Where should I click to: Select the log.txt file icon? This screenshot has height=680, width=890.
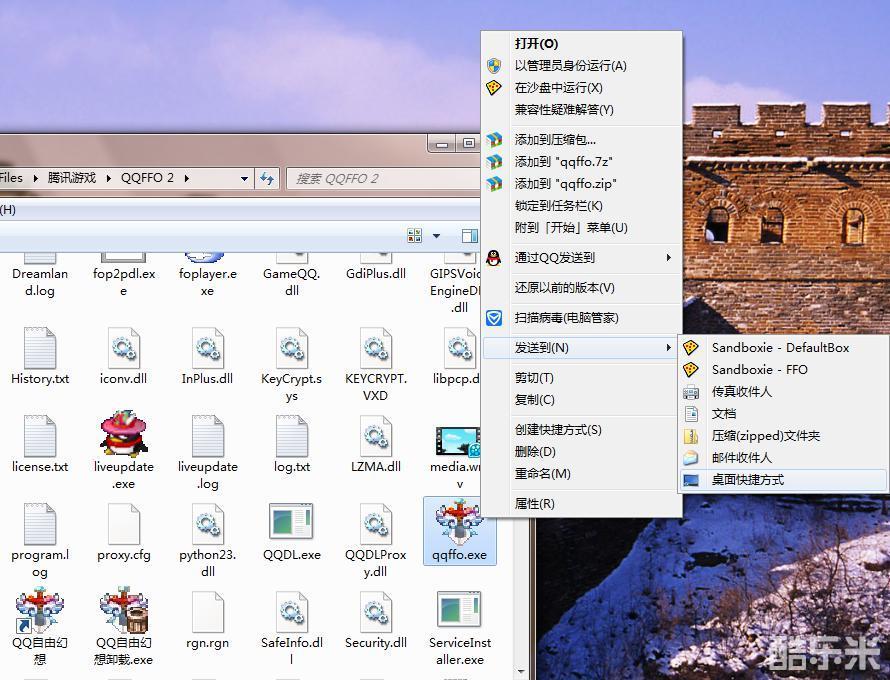[292, 436]
